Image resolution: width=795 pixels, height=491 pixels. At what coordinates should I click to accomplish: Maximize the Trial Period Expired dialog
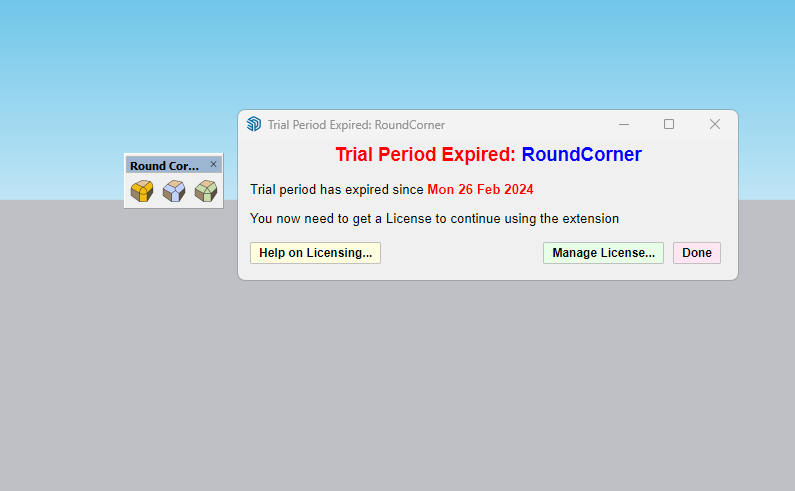tap(669, 124)
